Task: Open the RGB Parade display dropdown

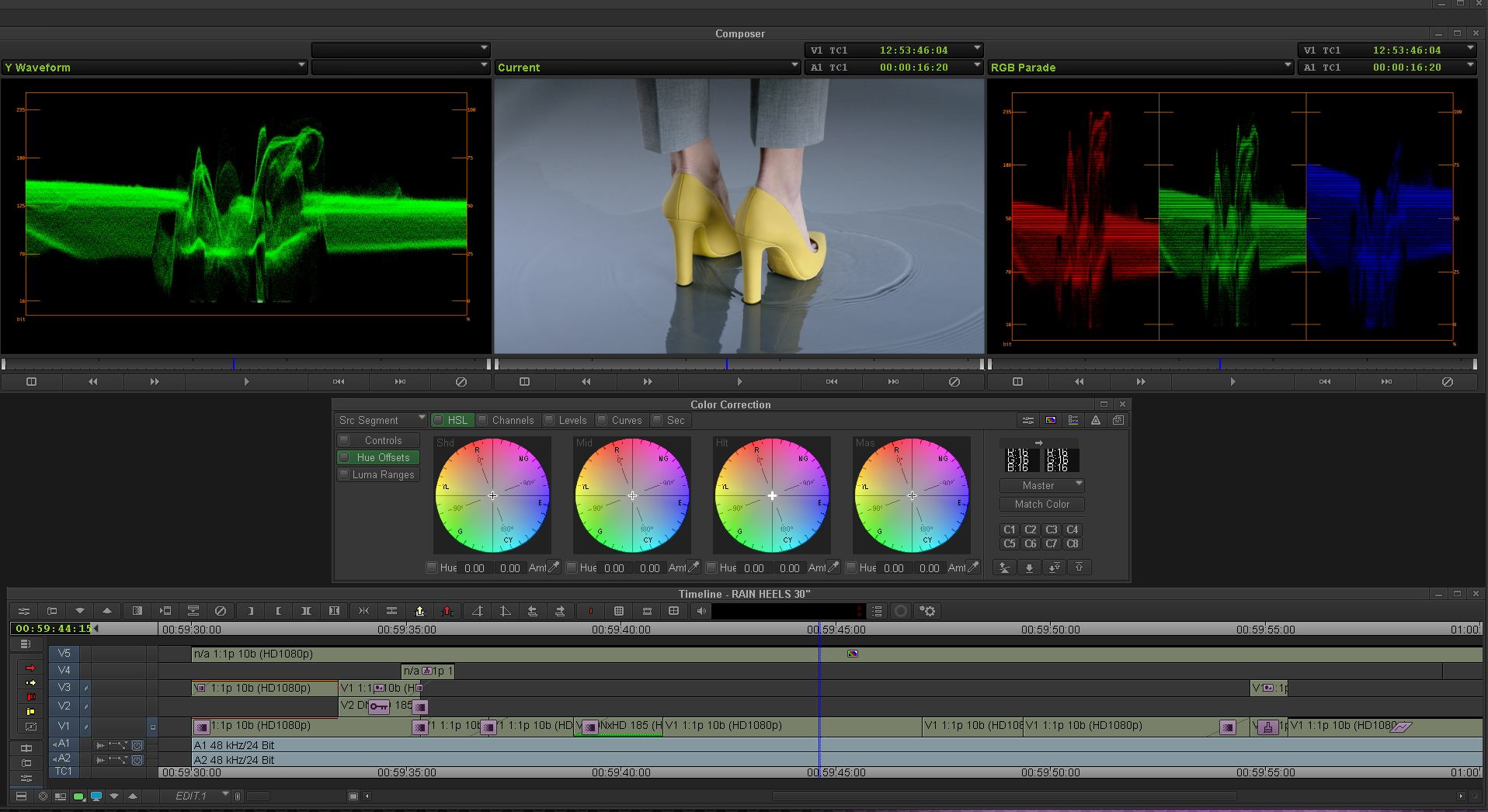Action: click(x=1141, y=68)
